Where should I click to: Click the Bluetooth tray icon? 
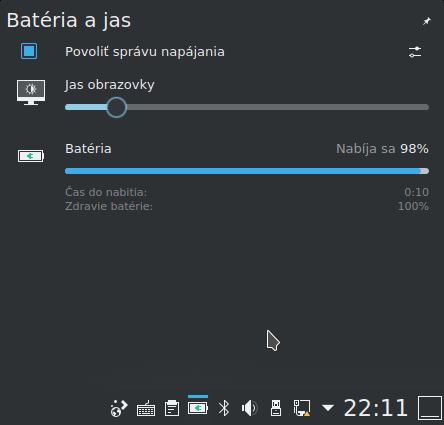coord(224,408)
